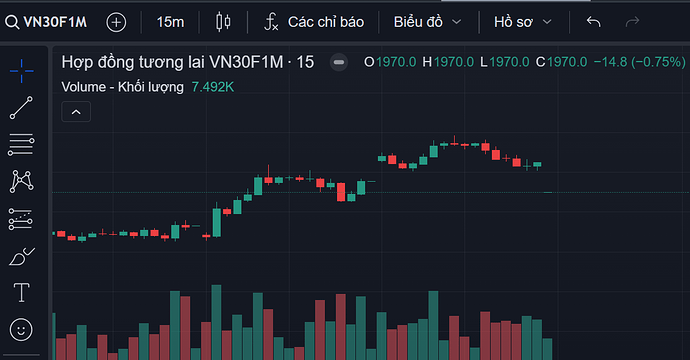The image size is (690, 360).
Task: Click the close price C1970.0
Action: [561, 62]
